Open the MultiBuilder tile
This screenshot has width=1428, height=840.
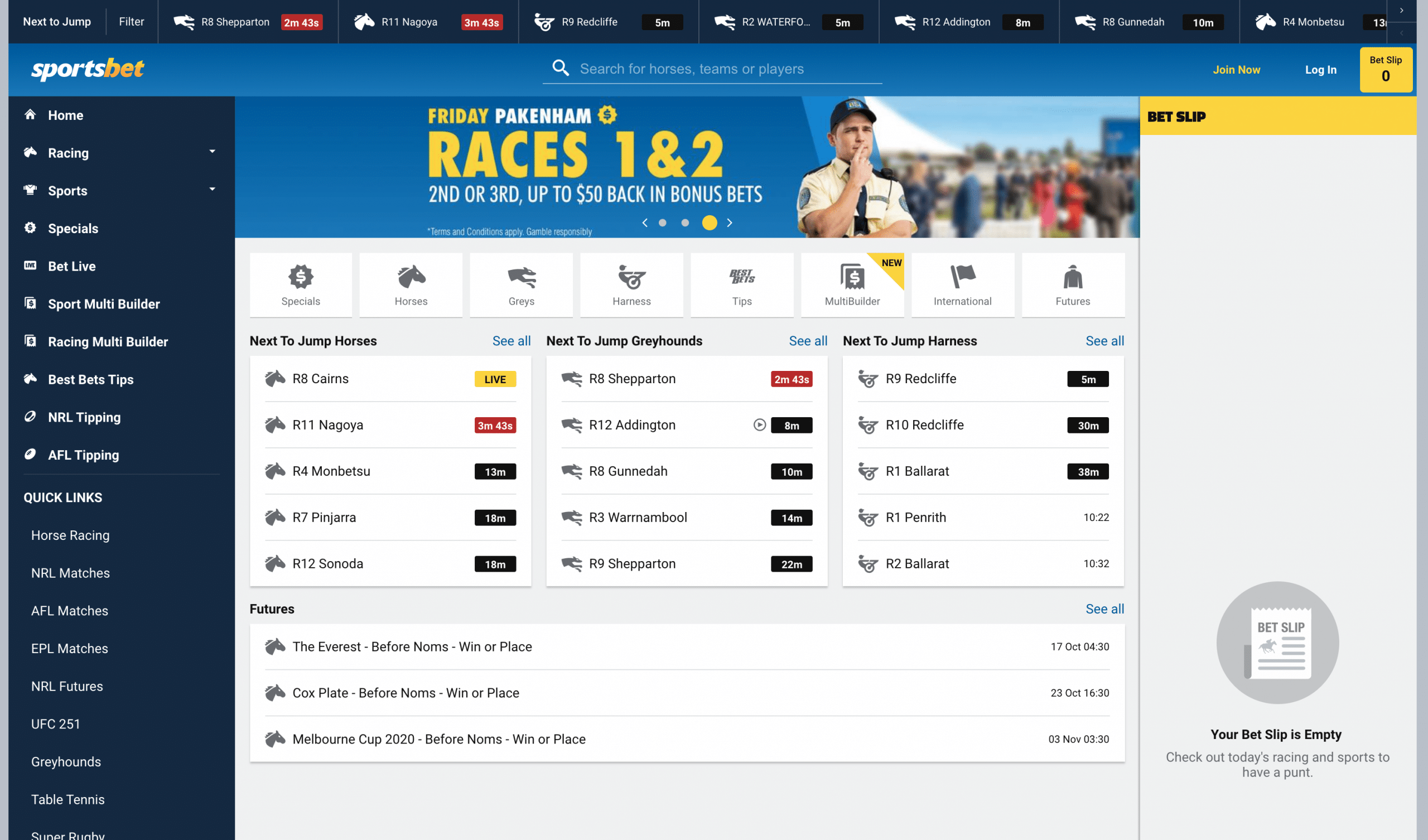(x=852, y=285)
